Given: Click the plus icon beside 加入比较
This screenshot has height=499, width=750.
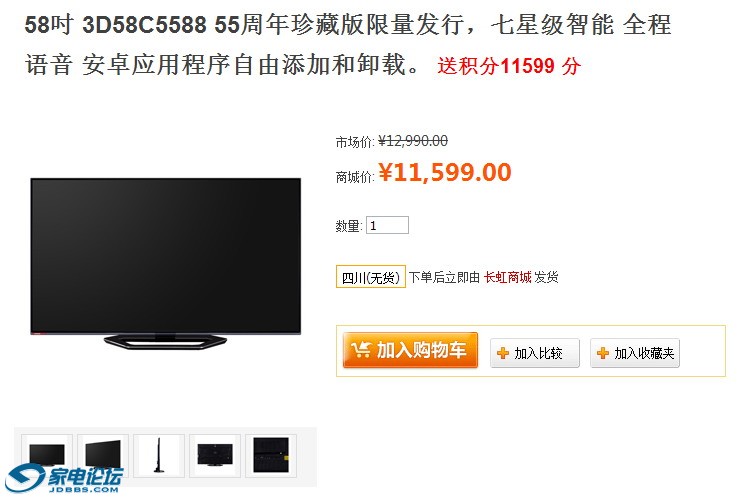Looking at the screenshot, I should [503, 353].
